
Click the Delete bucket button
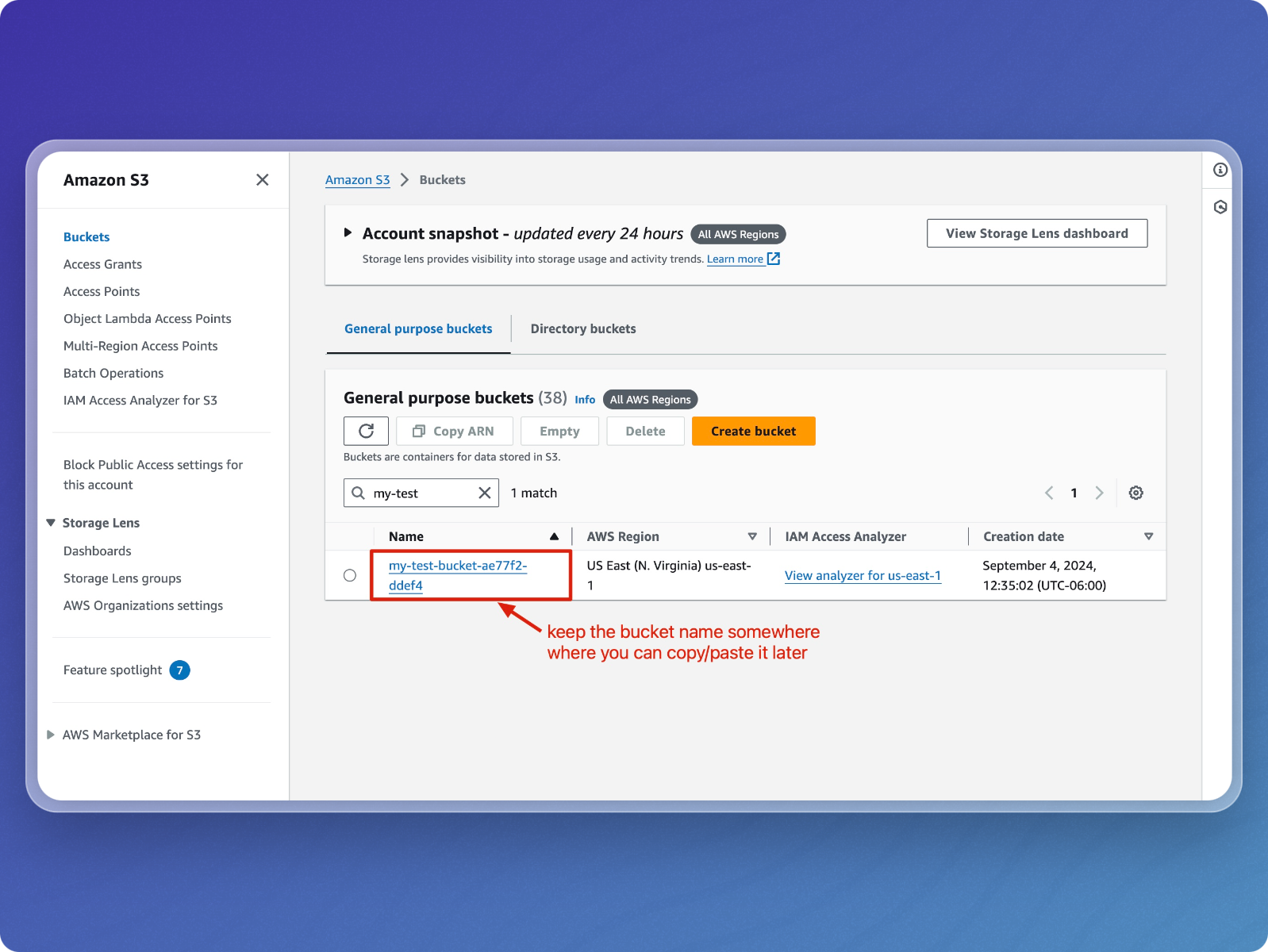point(645,431)
